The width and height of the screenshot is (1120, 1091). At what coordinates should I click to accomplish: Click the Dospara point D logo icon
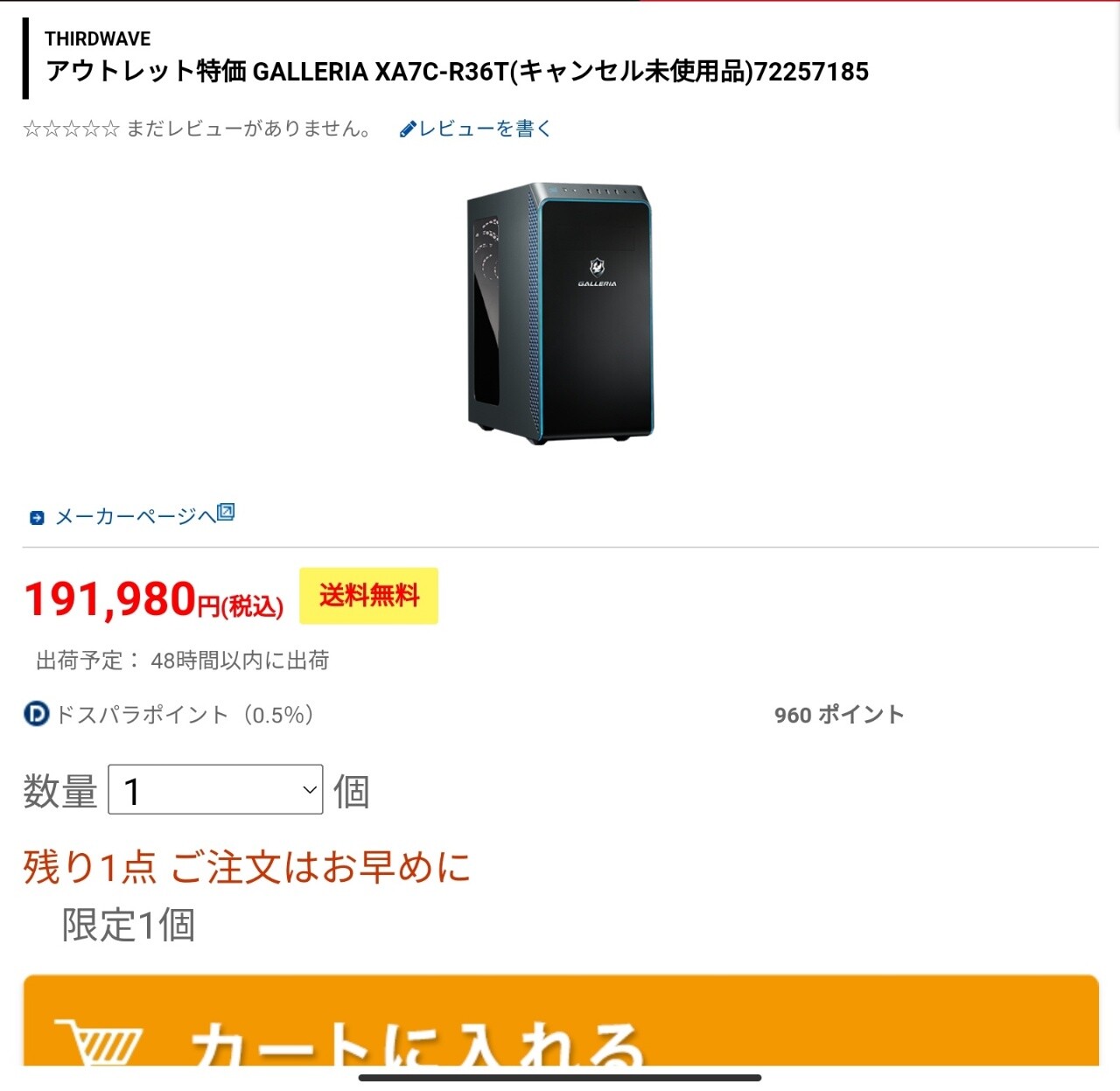pyautogui.click(x=37, y=715)
